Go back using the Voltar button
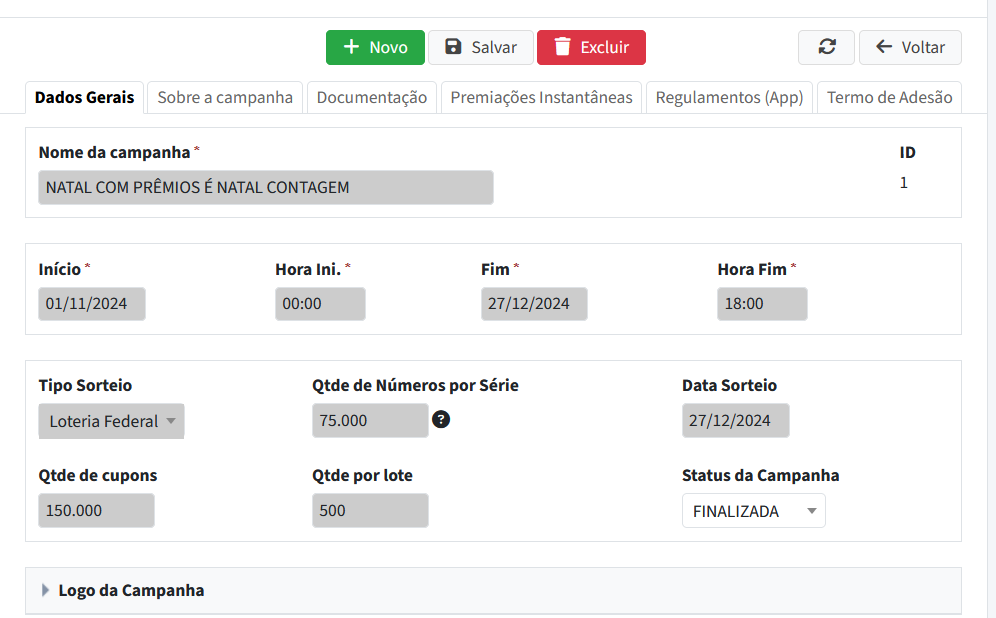This screenshot has width=996, height=618. coord(910,47)
